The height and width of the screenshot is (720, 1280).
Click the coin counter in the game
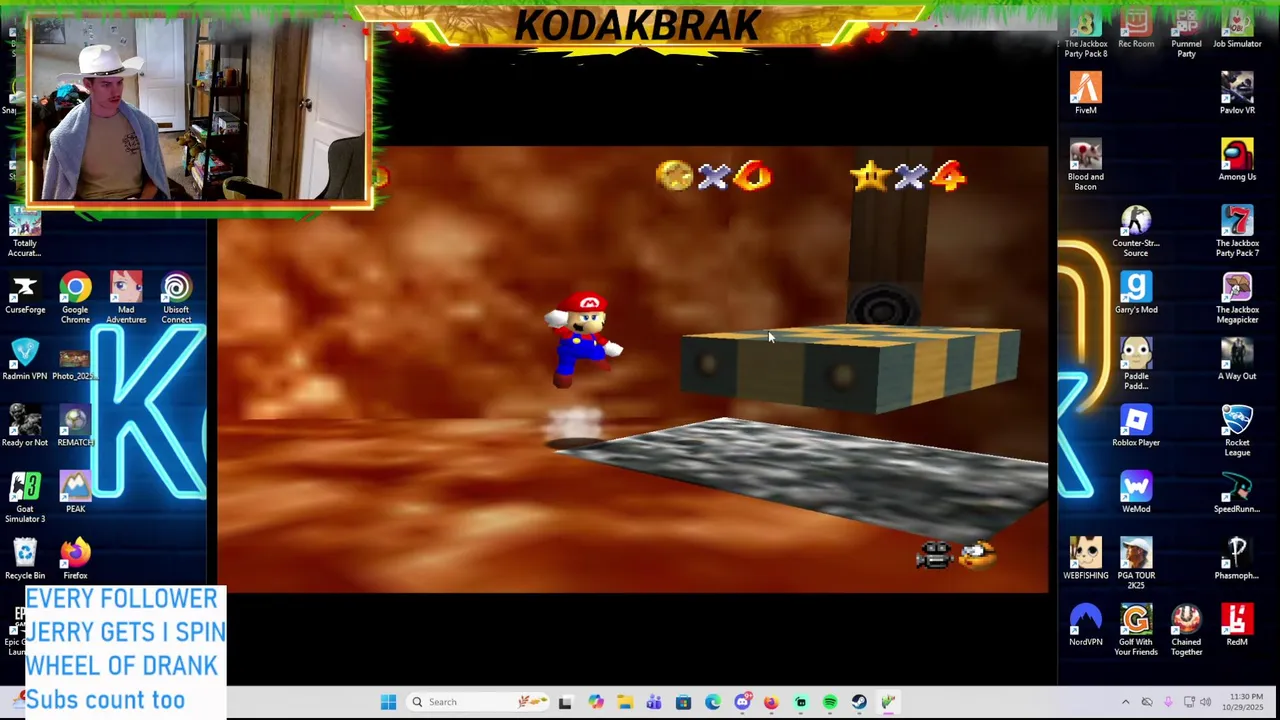tap(713, 177)
